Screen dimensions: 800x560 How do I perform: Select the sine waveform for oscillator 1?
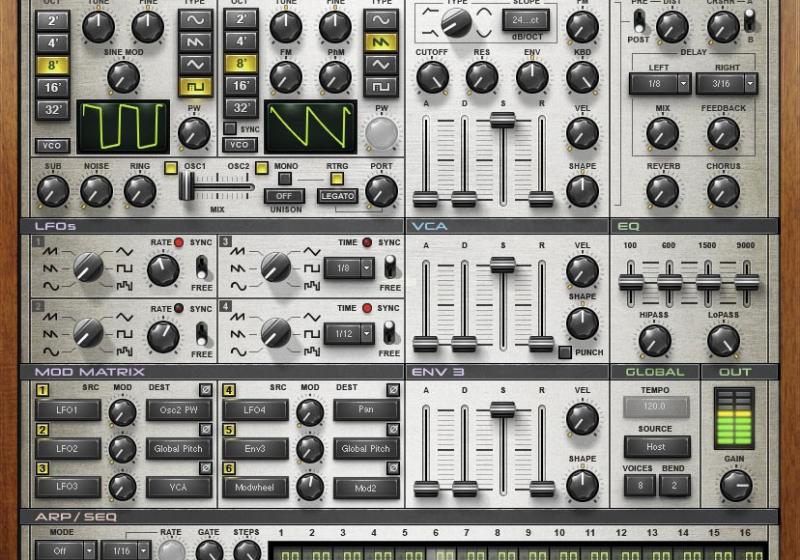[x=195, y=20]
